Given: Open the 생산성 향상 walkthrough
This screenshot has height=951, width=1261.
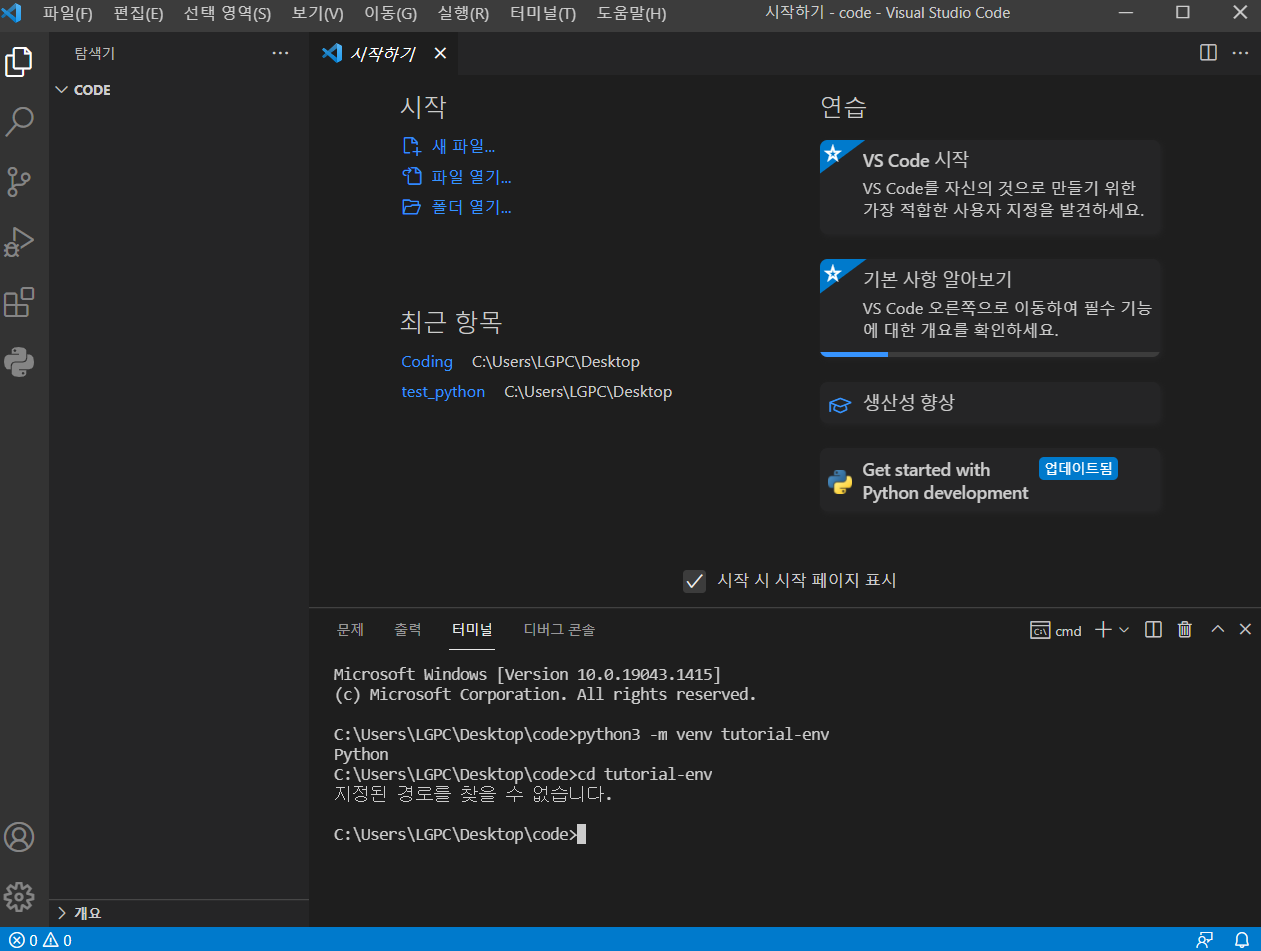Looking at the screenshot, I should [990, 403].
